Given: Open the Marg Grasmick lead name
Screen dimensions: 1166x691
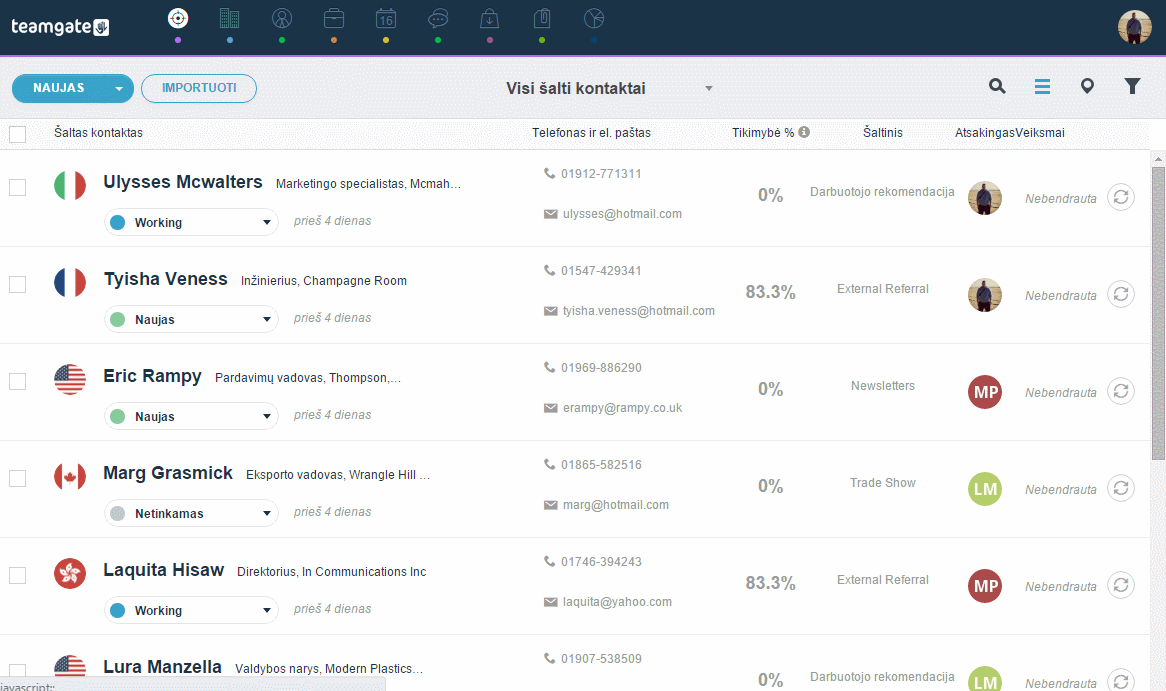Looking at the screenshot, I should click(x=168, y=473).
